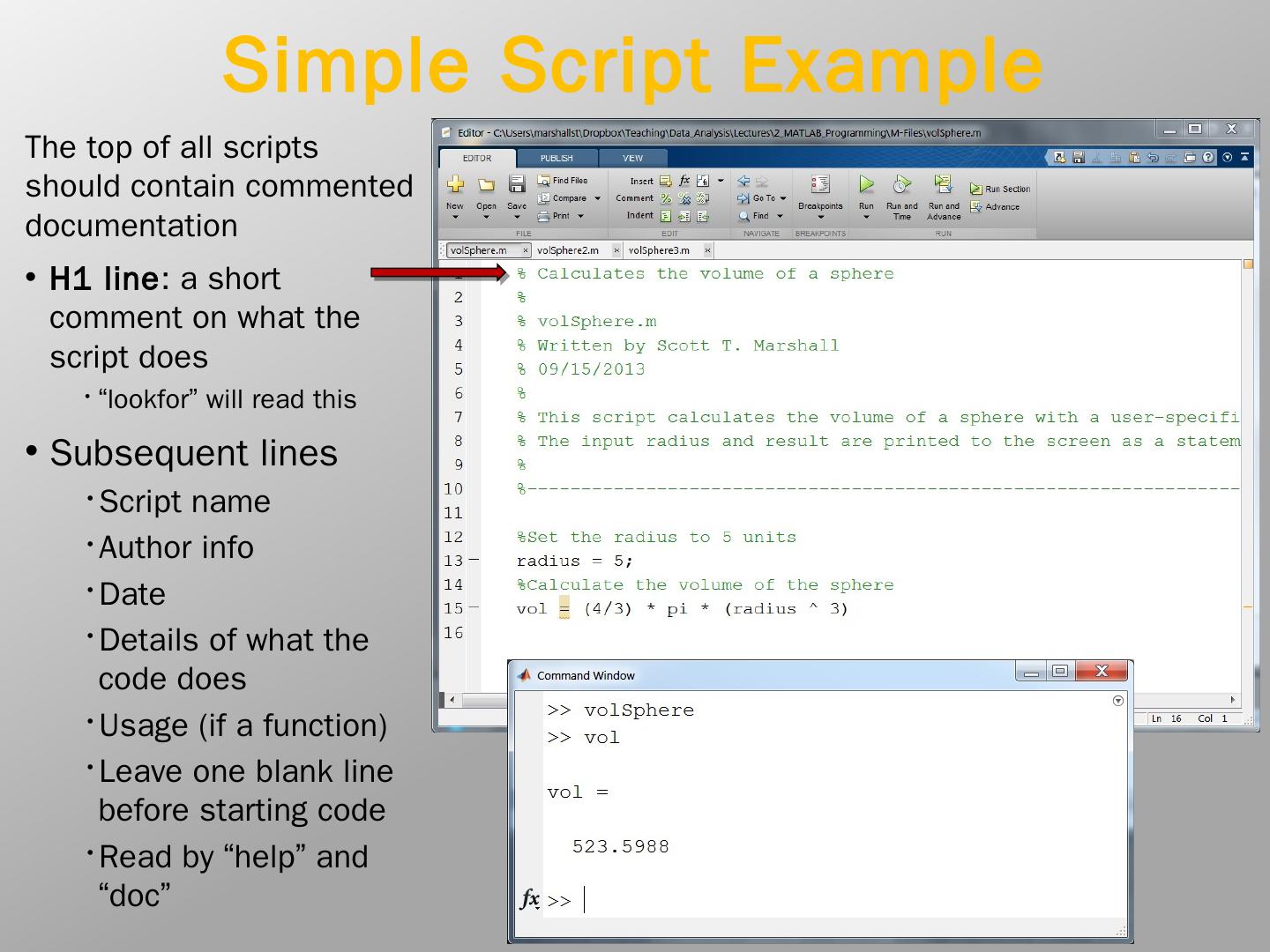Click the Open folder icon
Screen dimensions: 1270x952
[486, 185]
